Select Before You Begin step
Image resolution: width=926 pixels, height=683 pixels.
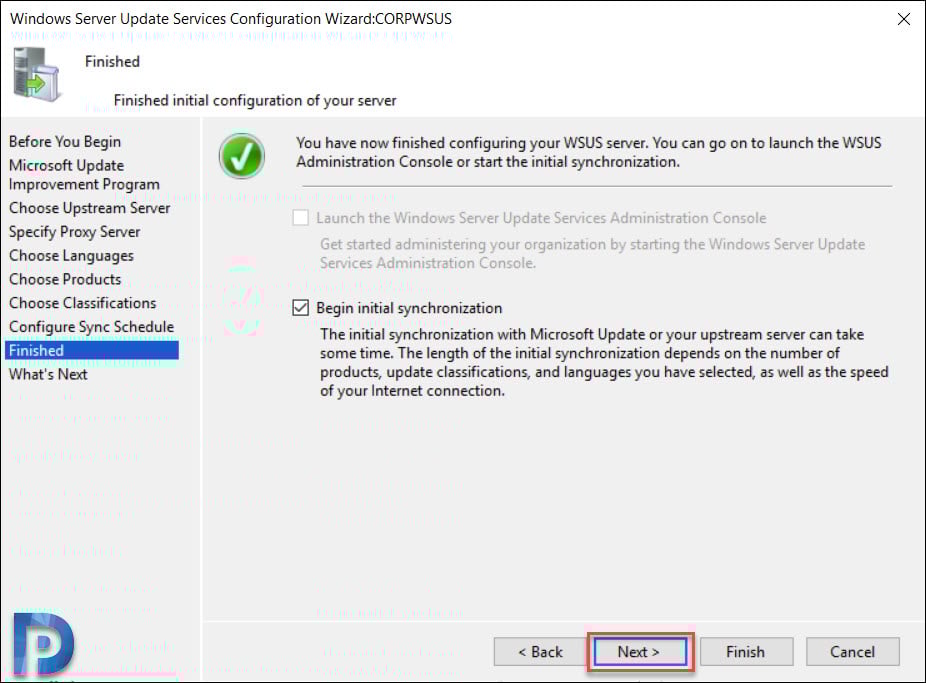point(65,142)
